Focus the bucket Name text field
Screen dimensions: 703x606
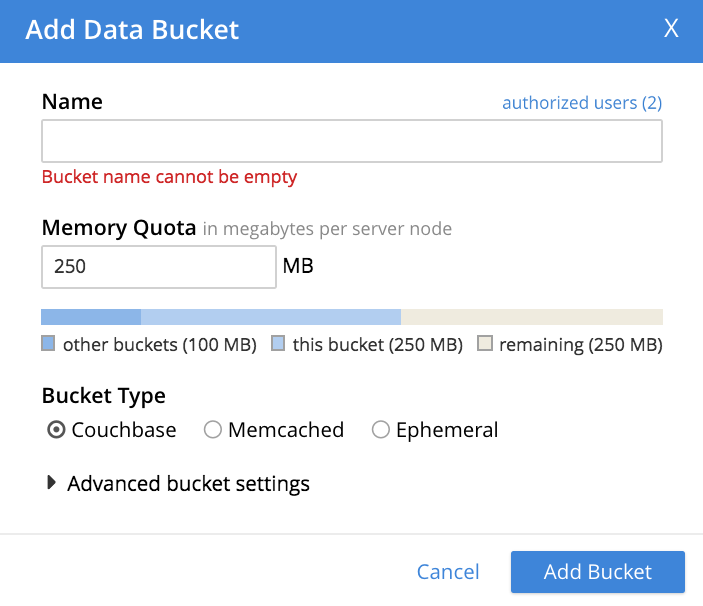tap(351, 141)
